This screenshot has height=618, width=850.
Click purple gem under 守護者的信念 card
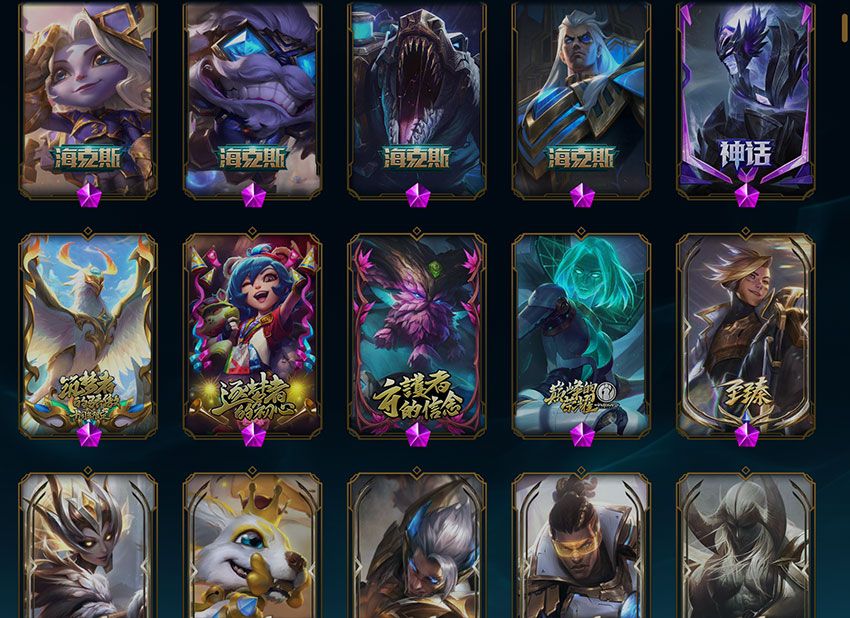point(418,435)
